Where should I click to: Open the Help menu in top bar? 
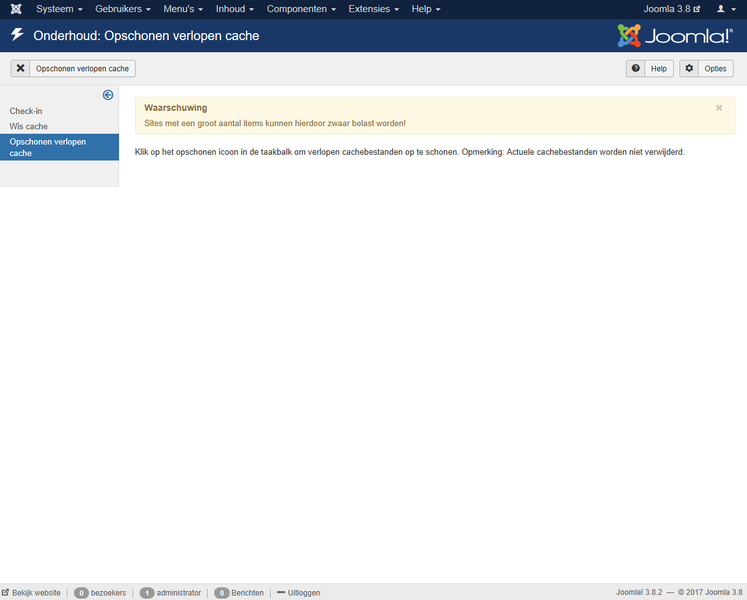coord(426,9)
